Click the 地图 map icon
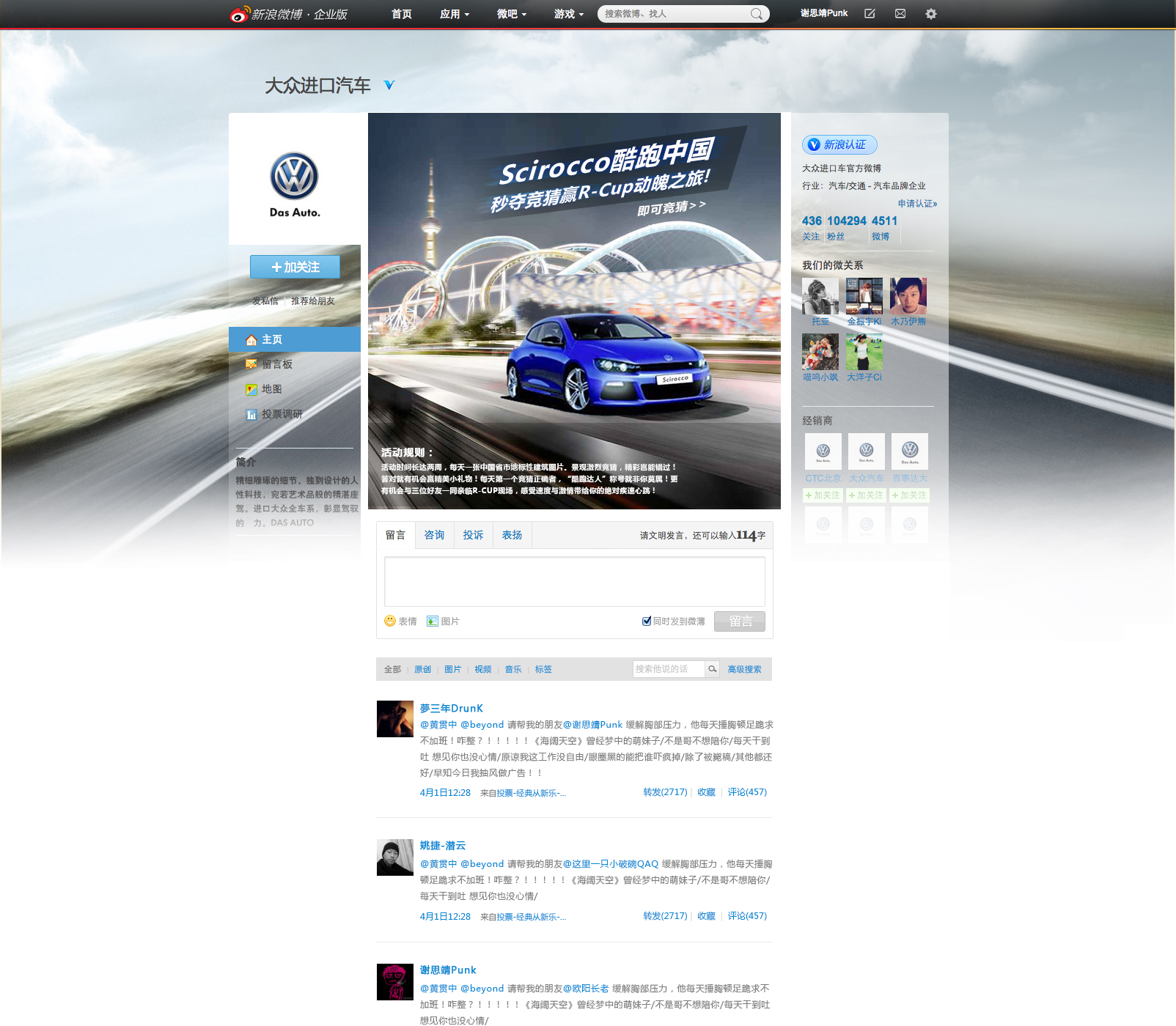The height and width of the screenshot is (1026, 1176). point(251,389)
